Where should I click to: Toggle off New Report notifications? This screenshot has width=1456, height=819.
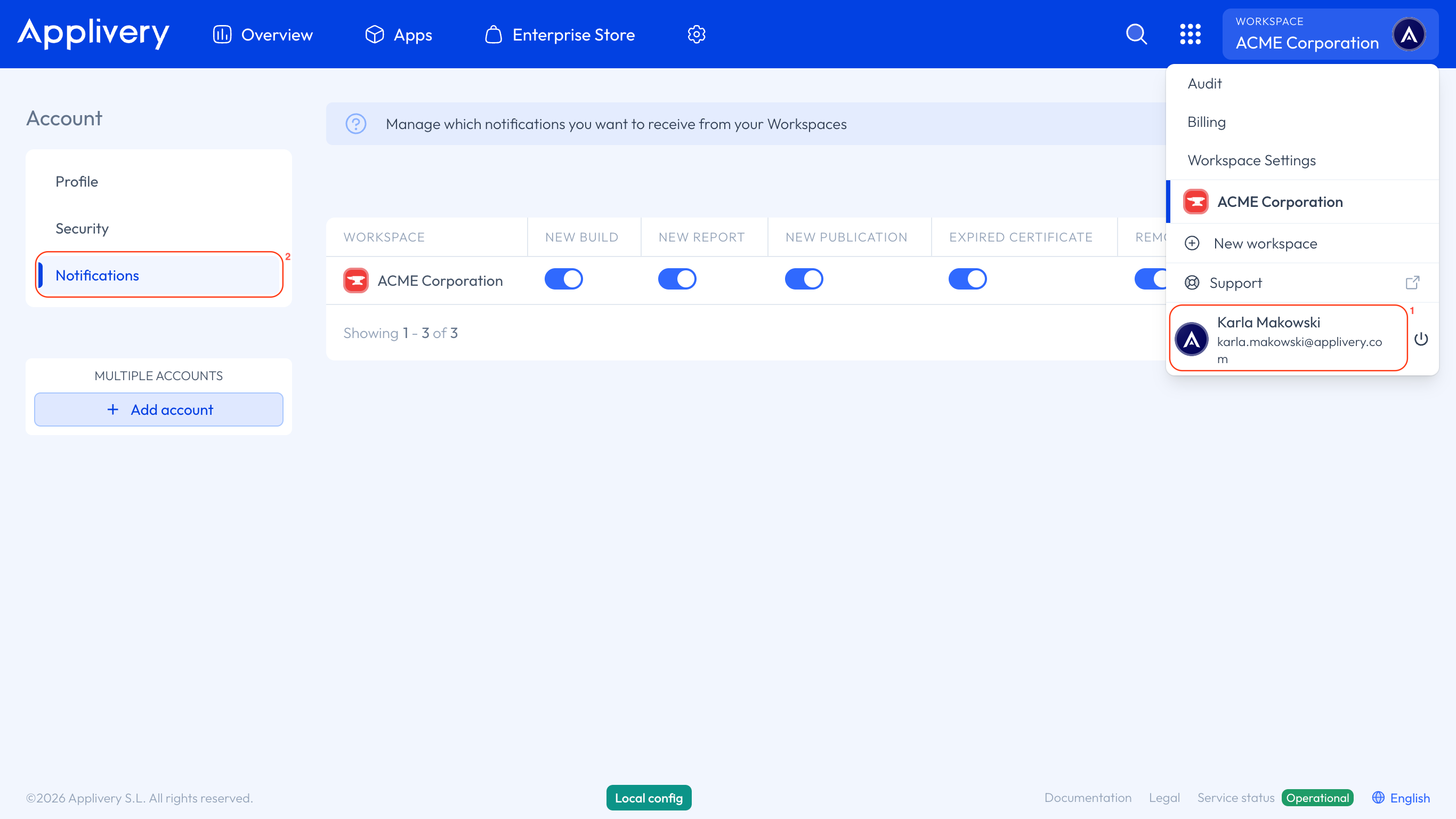click(x=676, y=278)
